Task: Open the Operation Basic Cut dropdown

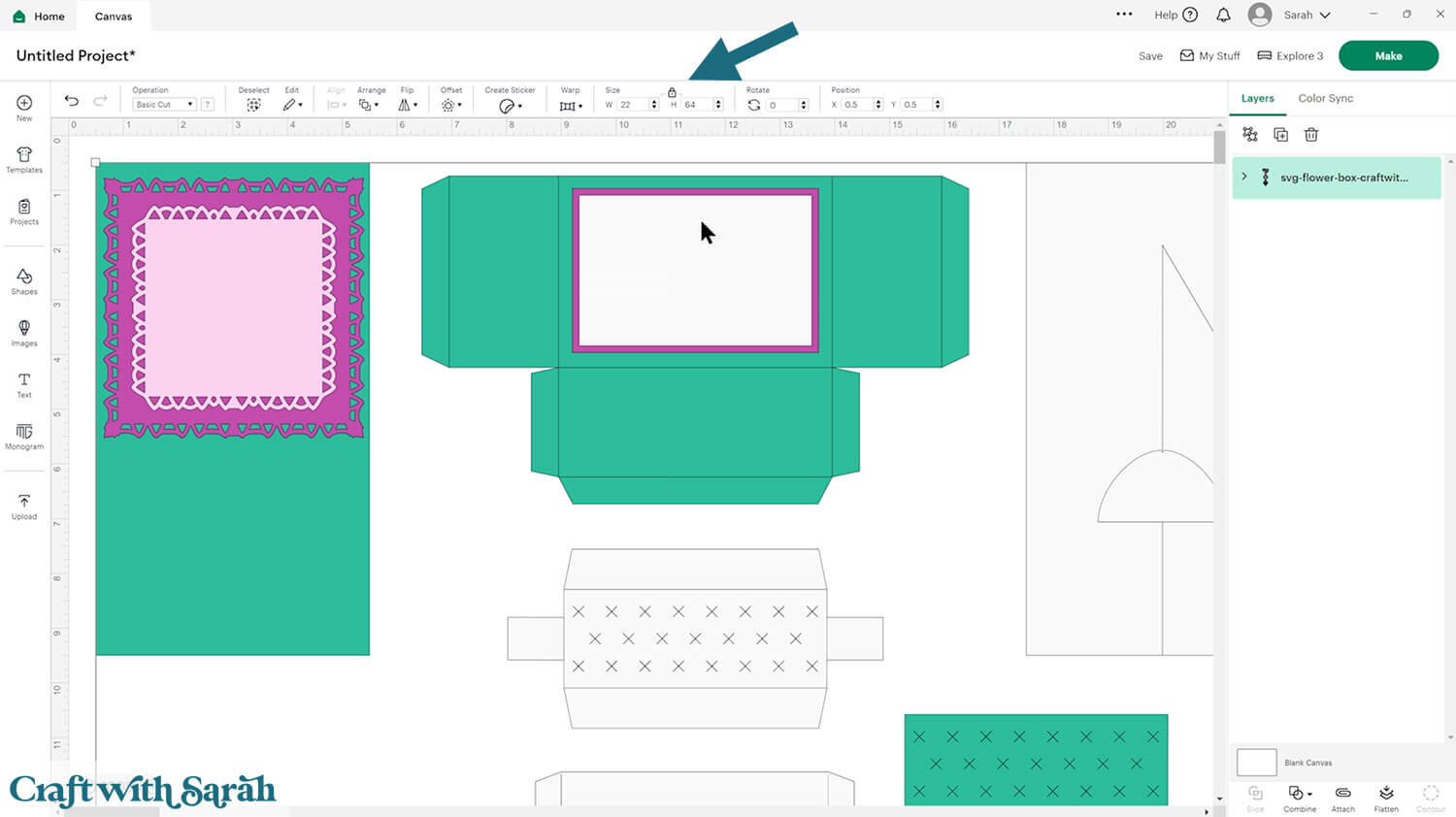Action: pyautogui.click(x=164, y=105)
